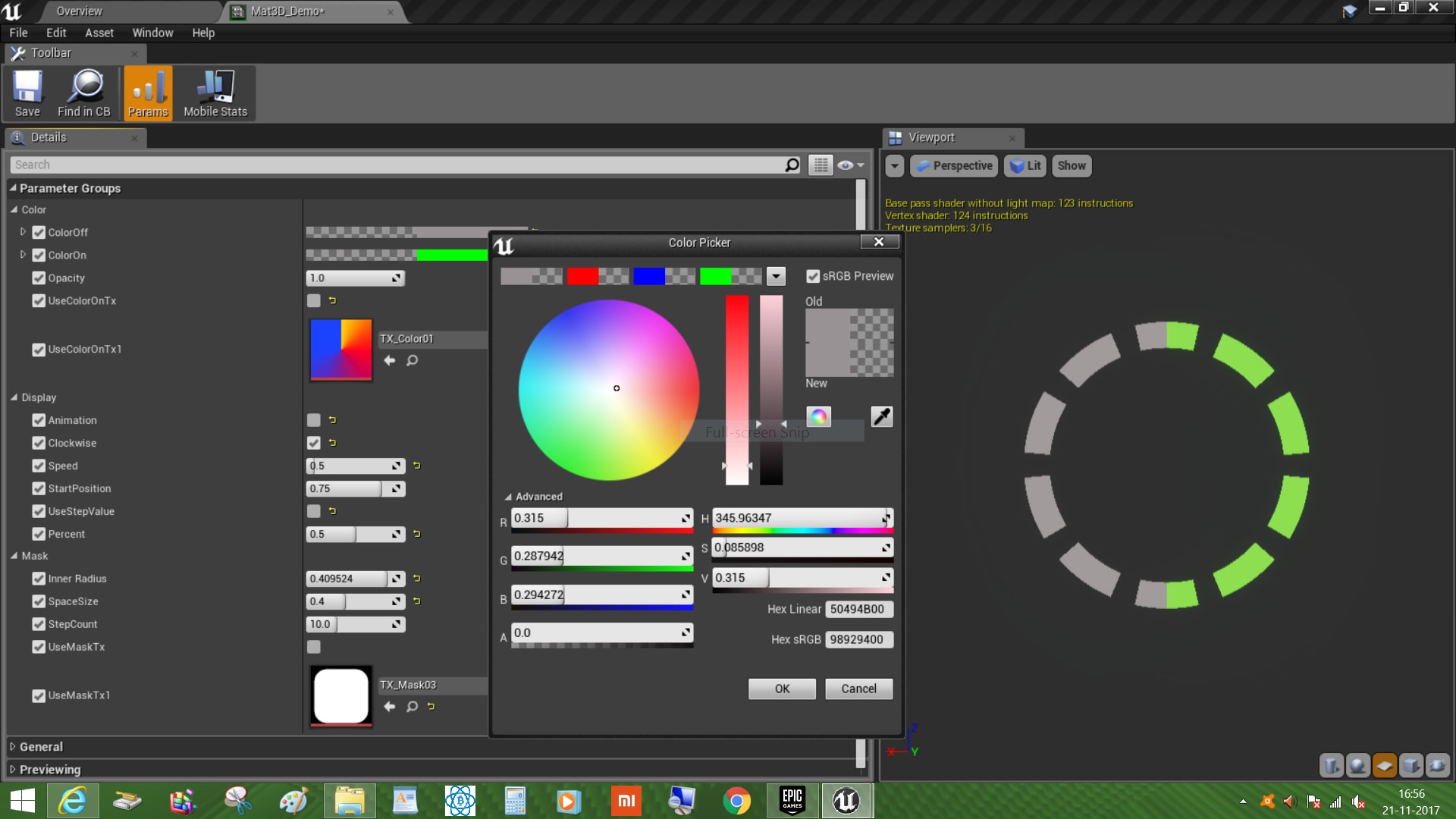This screenshot has width=1456, height=819.
Task: Uncheck the Clockwise value checkbox
Action: [x=313, y=443]
